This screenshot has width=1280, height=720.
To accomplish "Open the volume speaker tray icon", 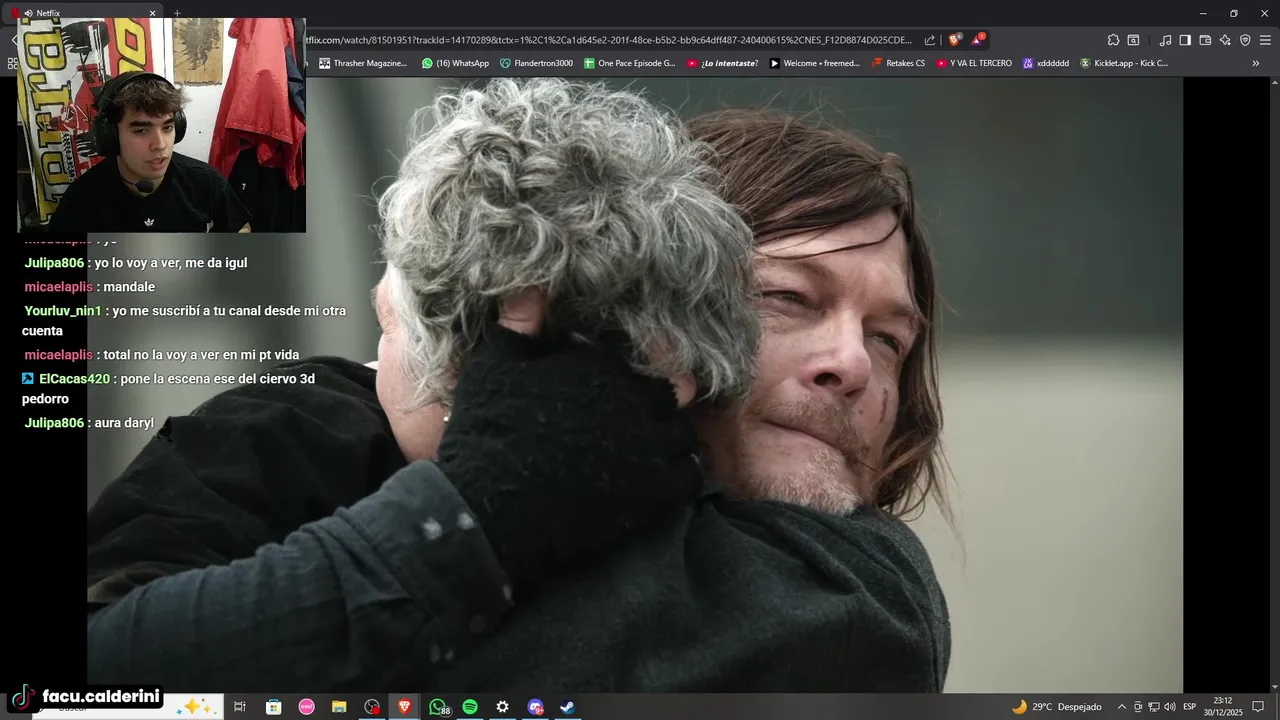I will coord(1170,707).
